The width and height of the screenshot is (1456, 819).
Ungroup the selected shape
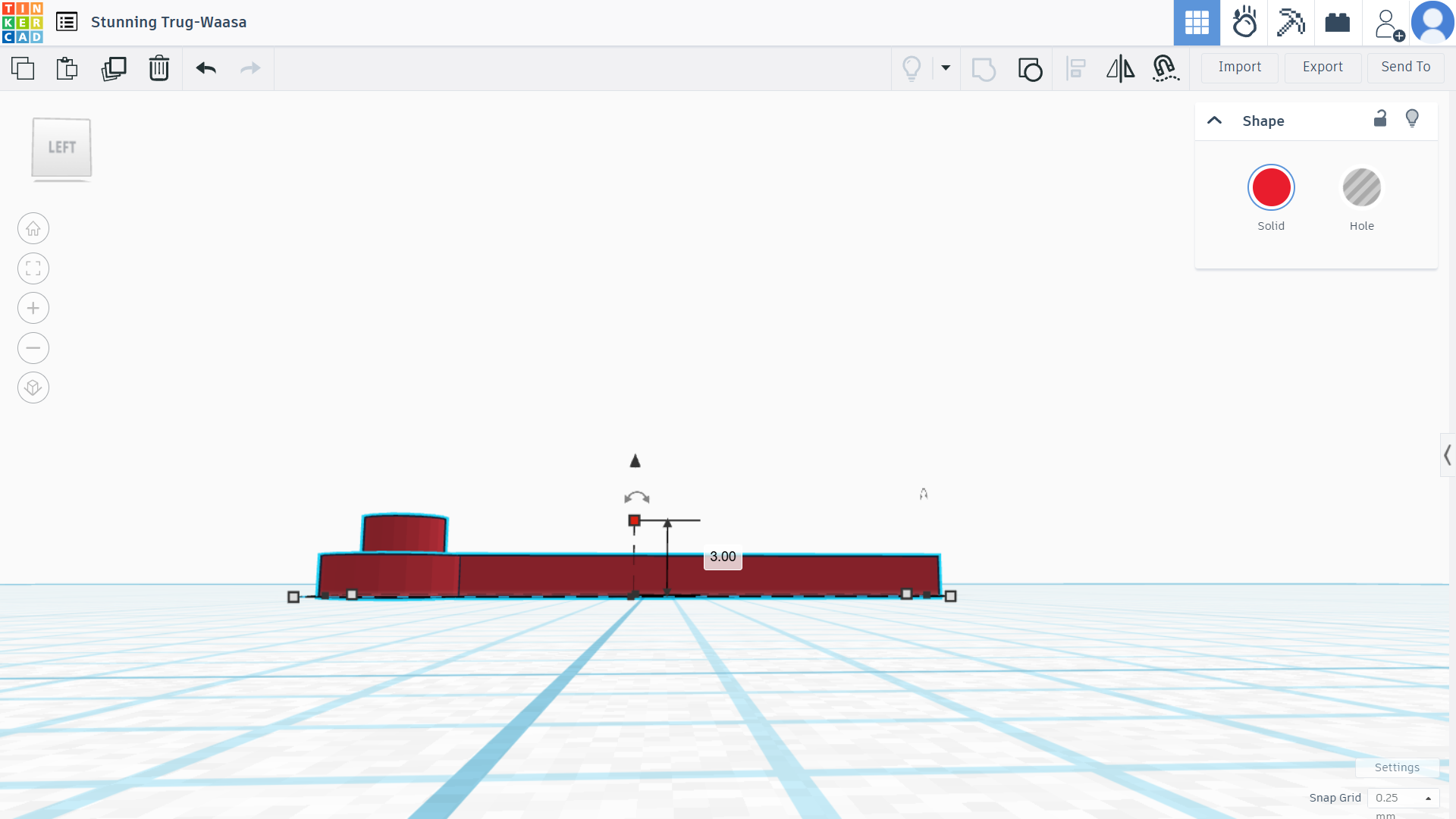tap(1030, 69)
